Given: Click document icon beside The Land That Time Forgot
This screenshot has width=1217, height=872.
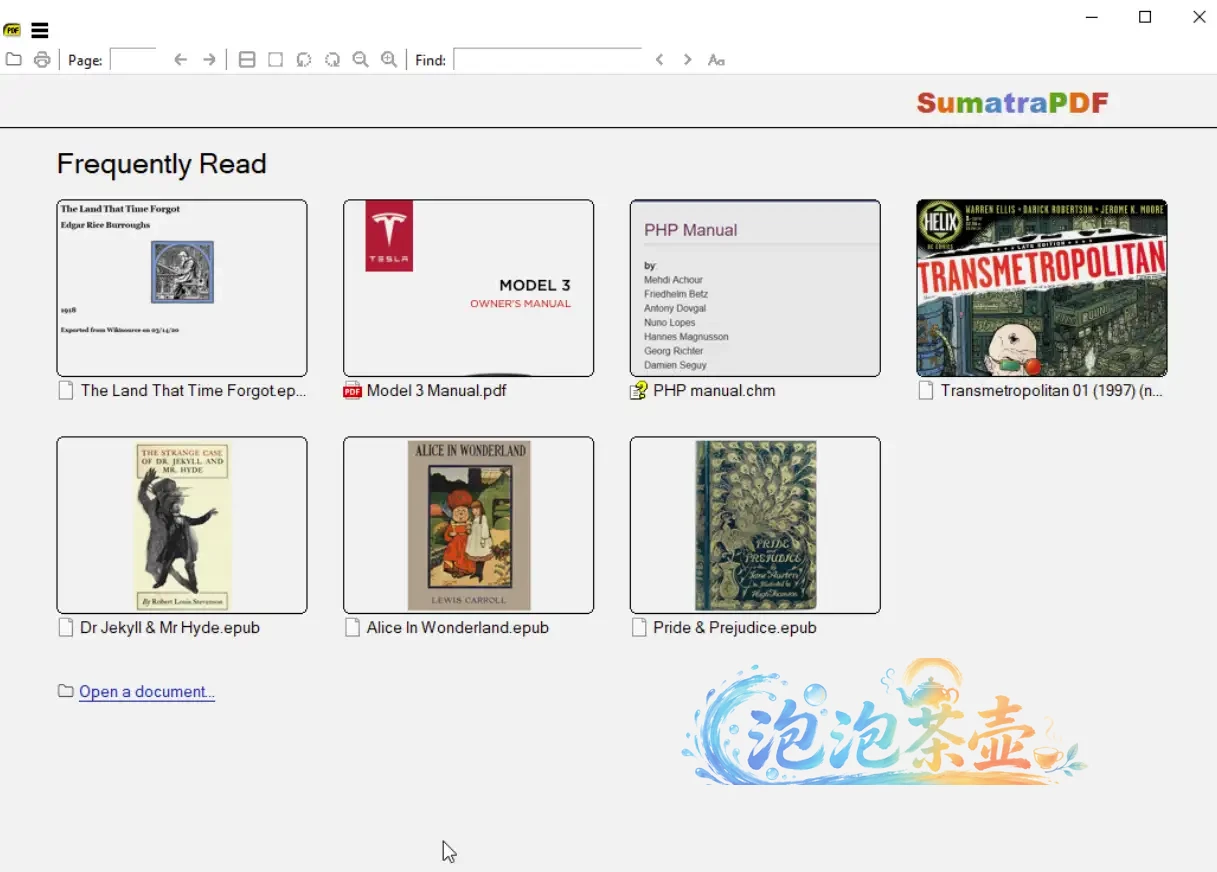Looking at the screenshot, I should coord(66,391).
